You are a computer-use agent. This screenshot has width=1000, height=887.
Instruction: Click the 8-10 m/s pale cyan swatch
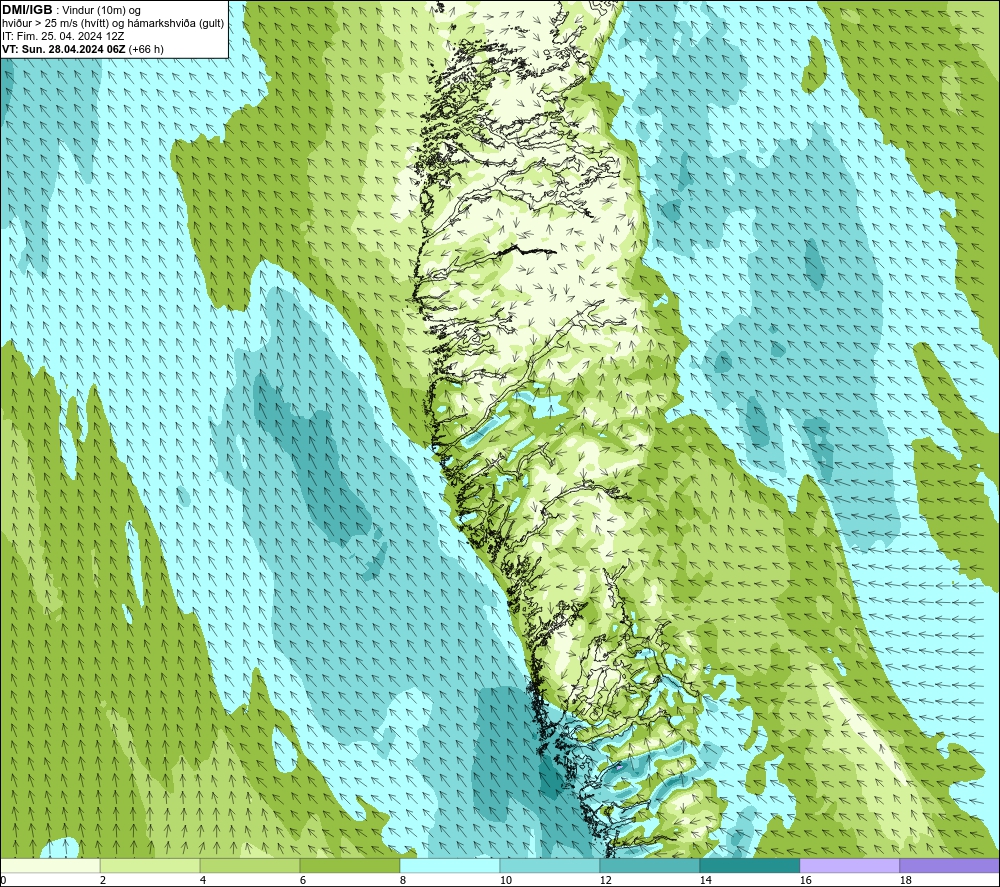pos(450,865)
